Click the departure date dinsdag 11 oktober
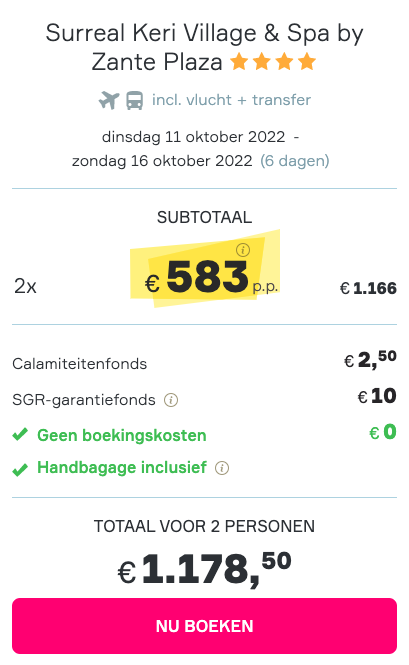The image size is (409, 665). point(193,137)
